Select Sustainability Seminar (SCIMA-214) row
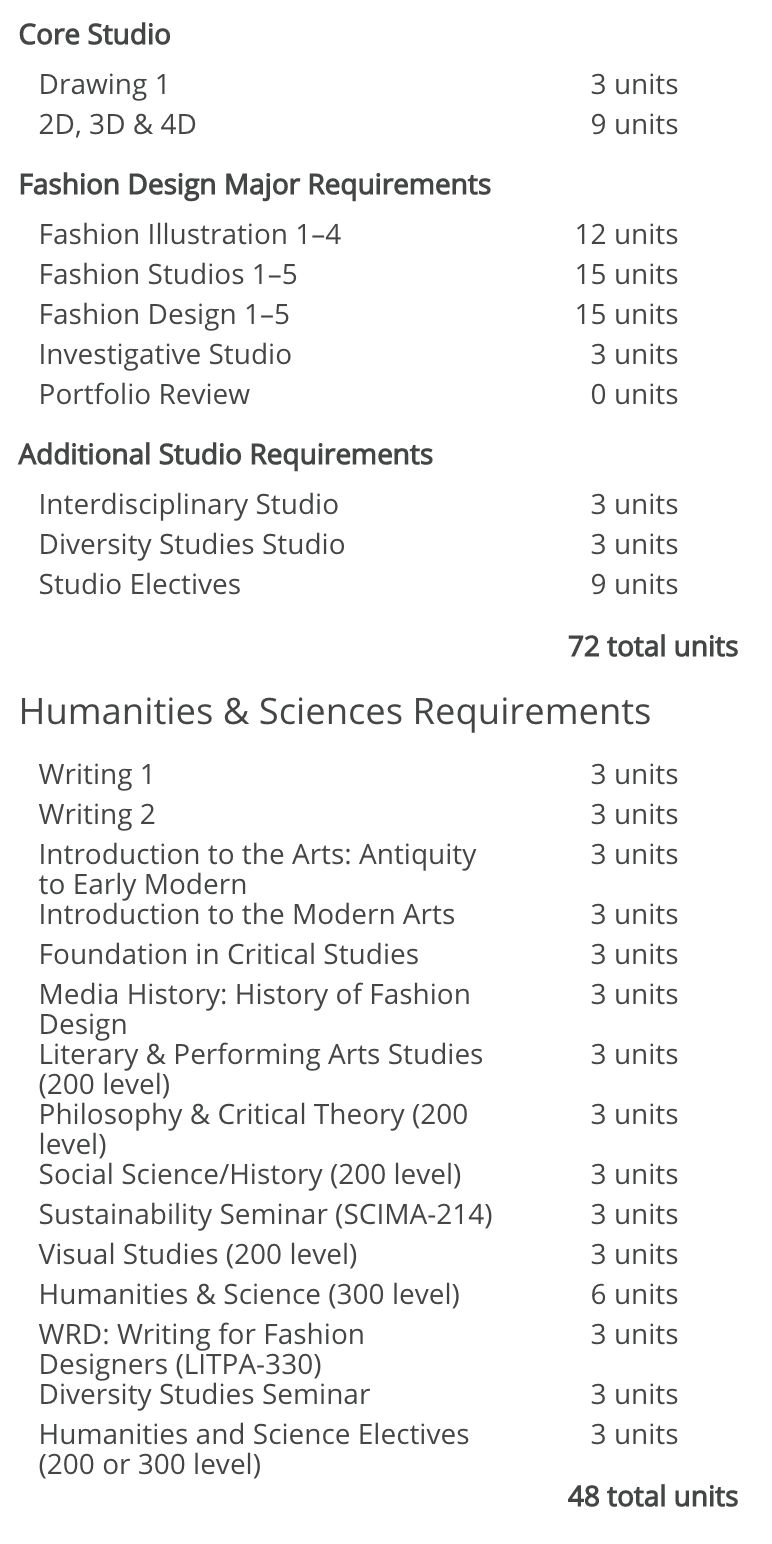 [358, 1215]
